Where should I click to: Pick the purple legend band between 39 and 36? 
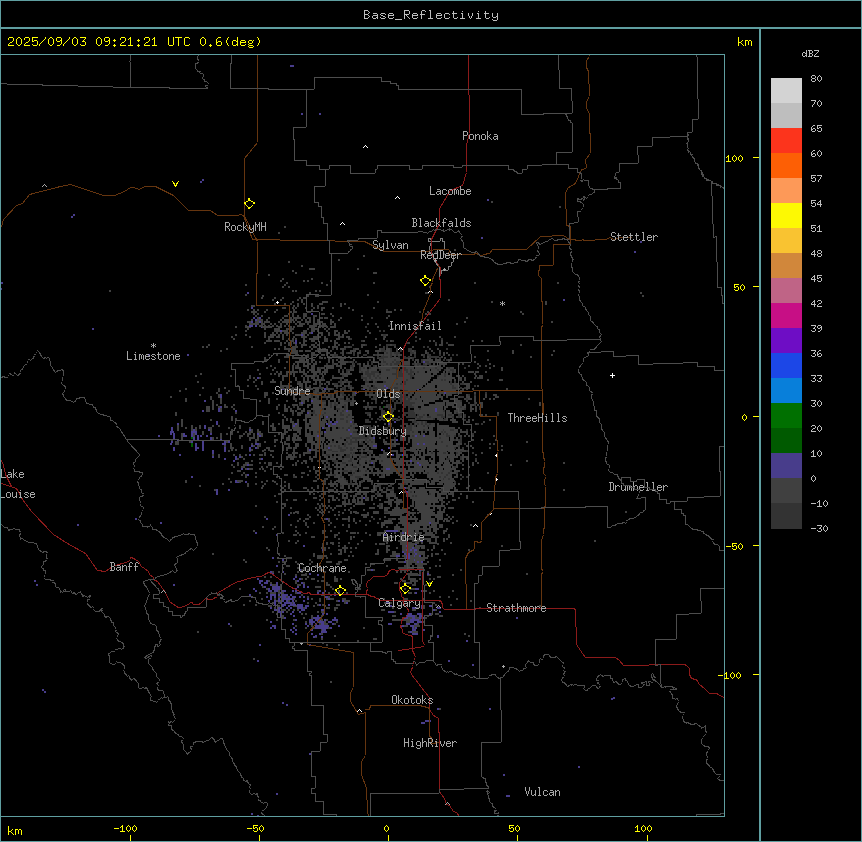pos(786,341)
